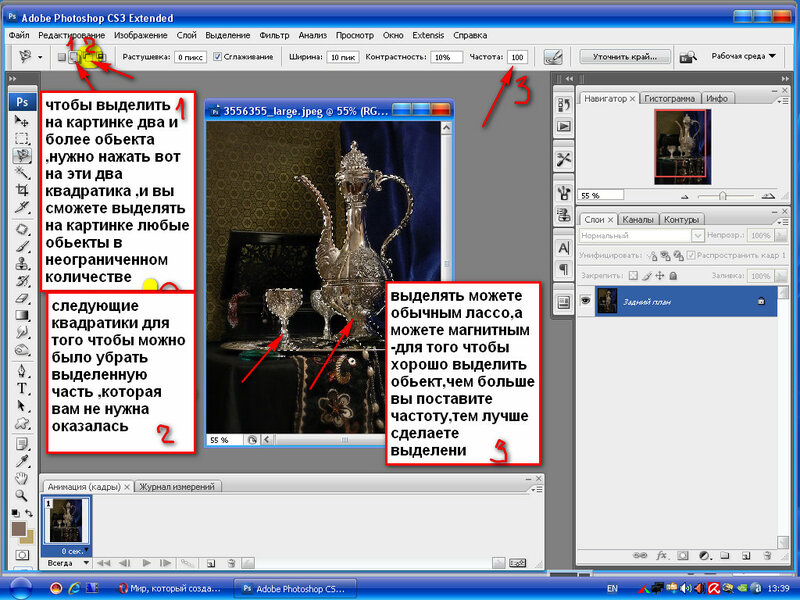Viewport: 800px width, 600px height.
Task: Open frame delay 0 сек. dropdown
Action: pyautogui.click(x=74, y=551)
